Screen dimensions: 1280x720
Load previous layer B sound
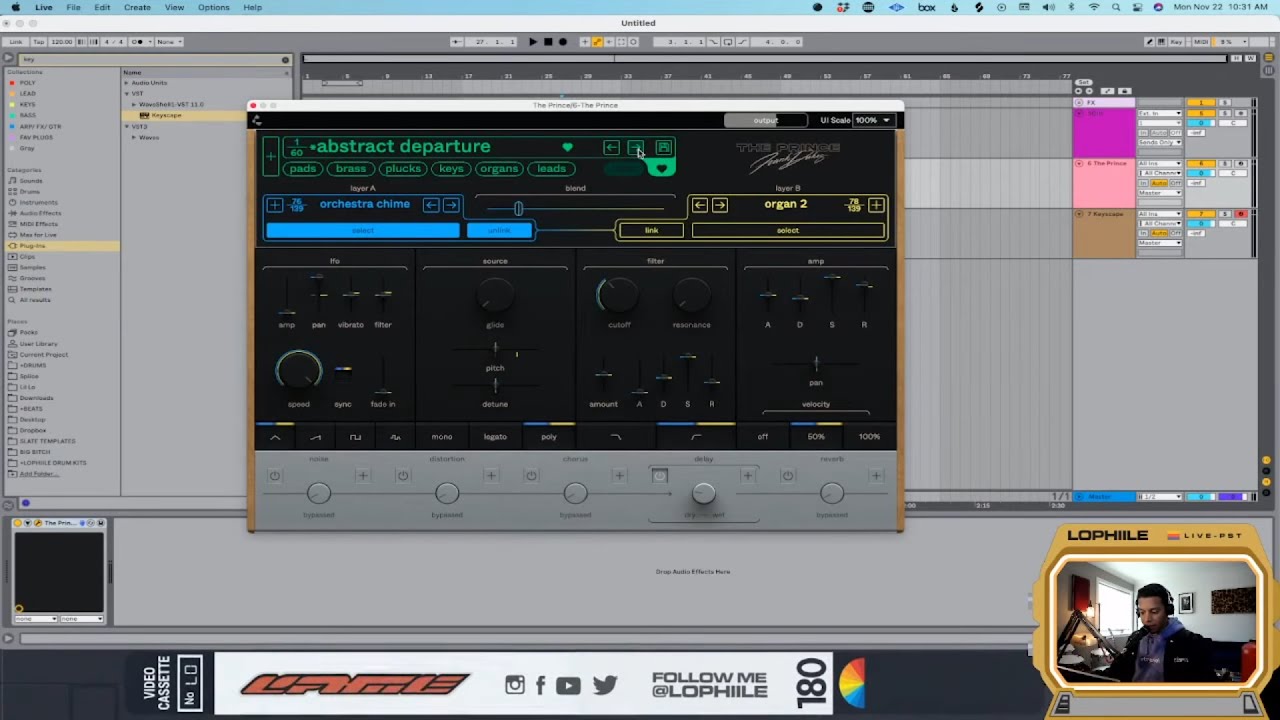click(700, 205)
